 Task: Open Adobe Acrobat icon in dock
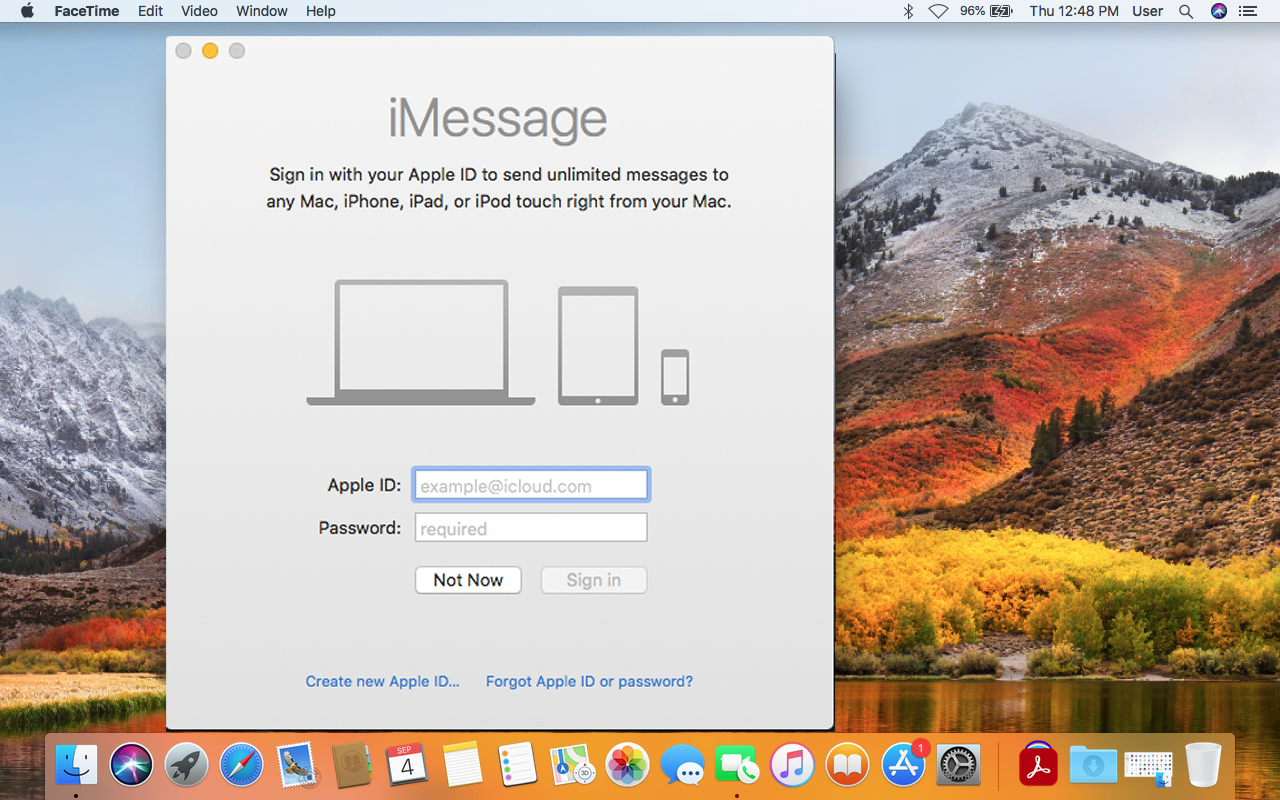tap(1038, 766)
